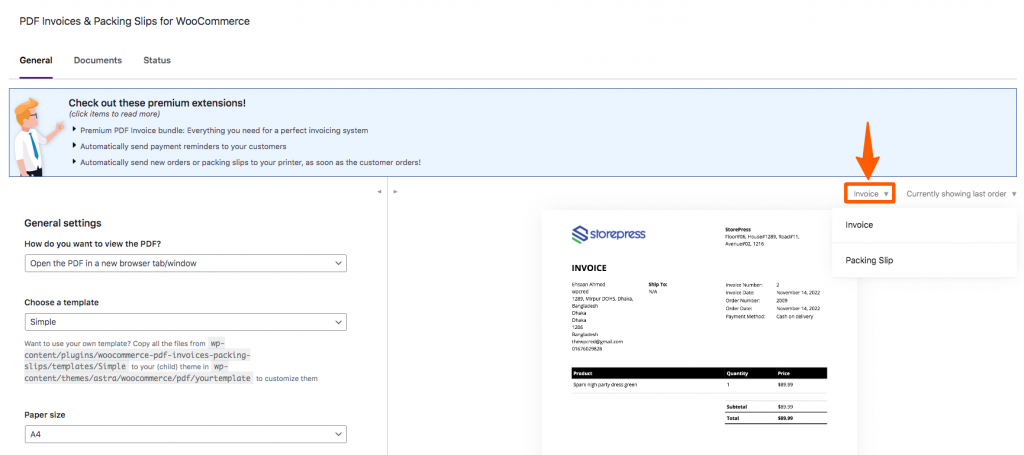Click the payment reminders extension item

click(x=183, y=146)
